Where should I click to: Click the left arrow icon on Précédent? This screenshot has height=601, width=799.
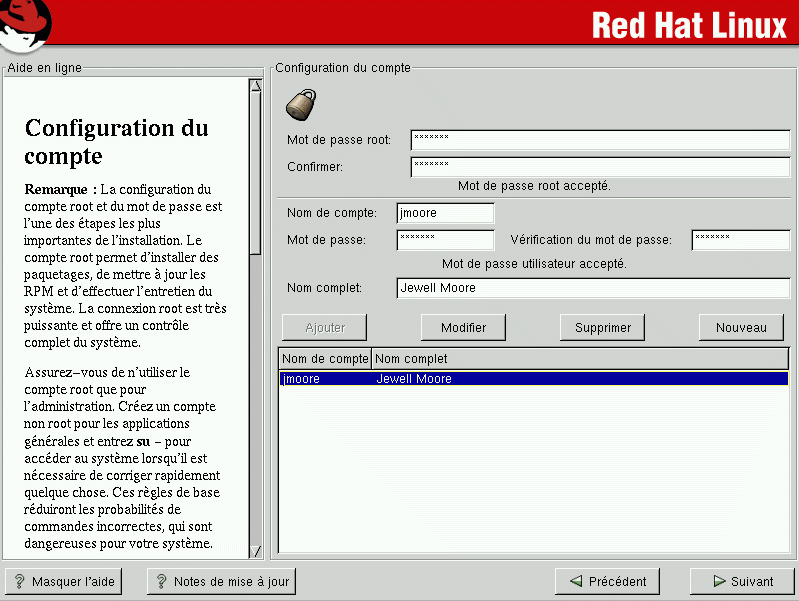575,581
